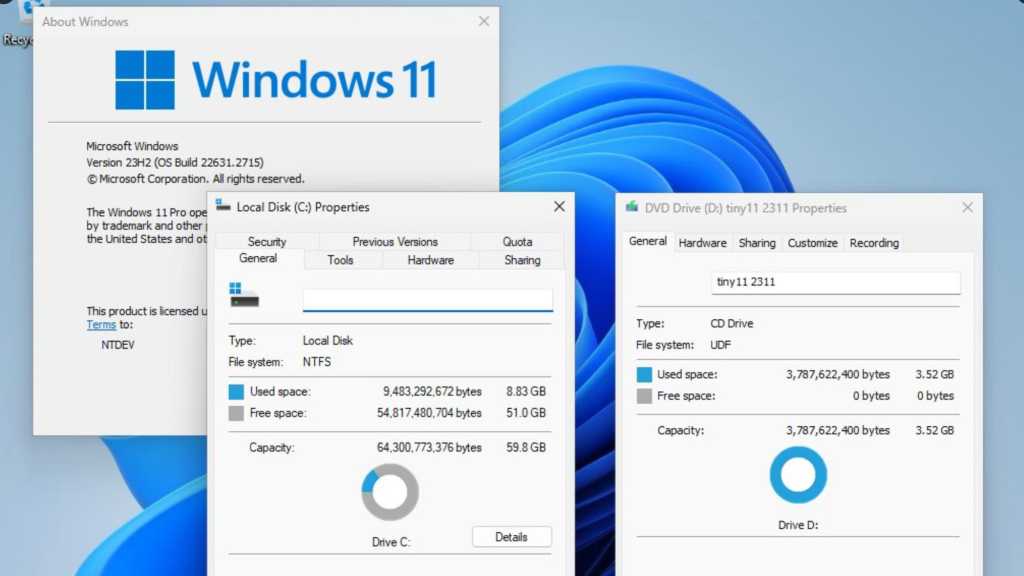This screenshot has width=1024, height=576.
Task: Click the C: drive icon beside name field
Action: (243, 295)
